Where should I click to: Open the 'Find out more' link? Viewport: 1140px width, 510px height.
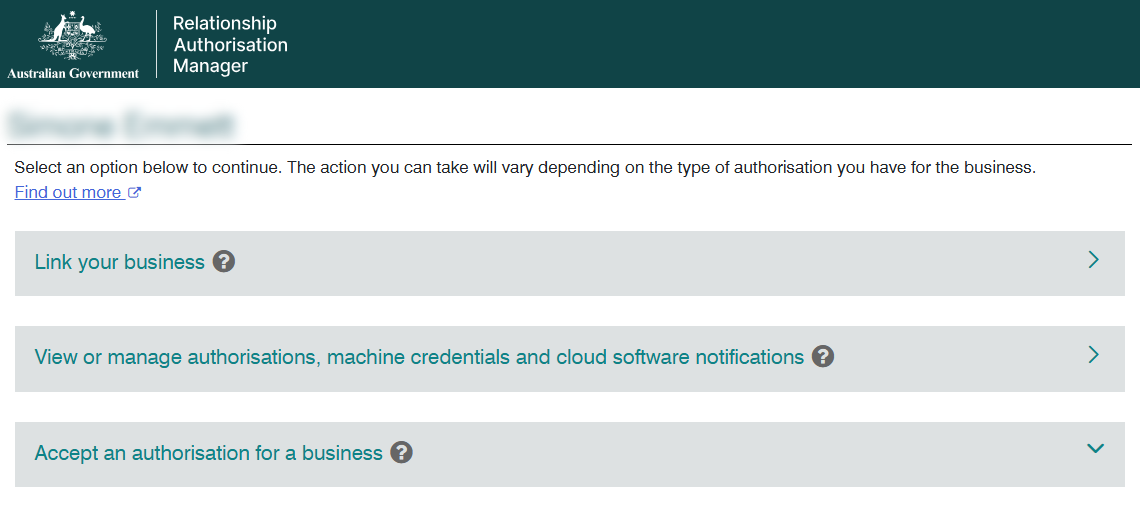68,192
